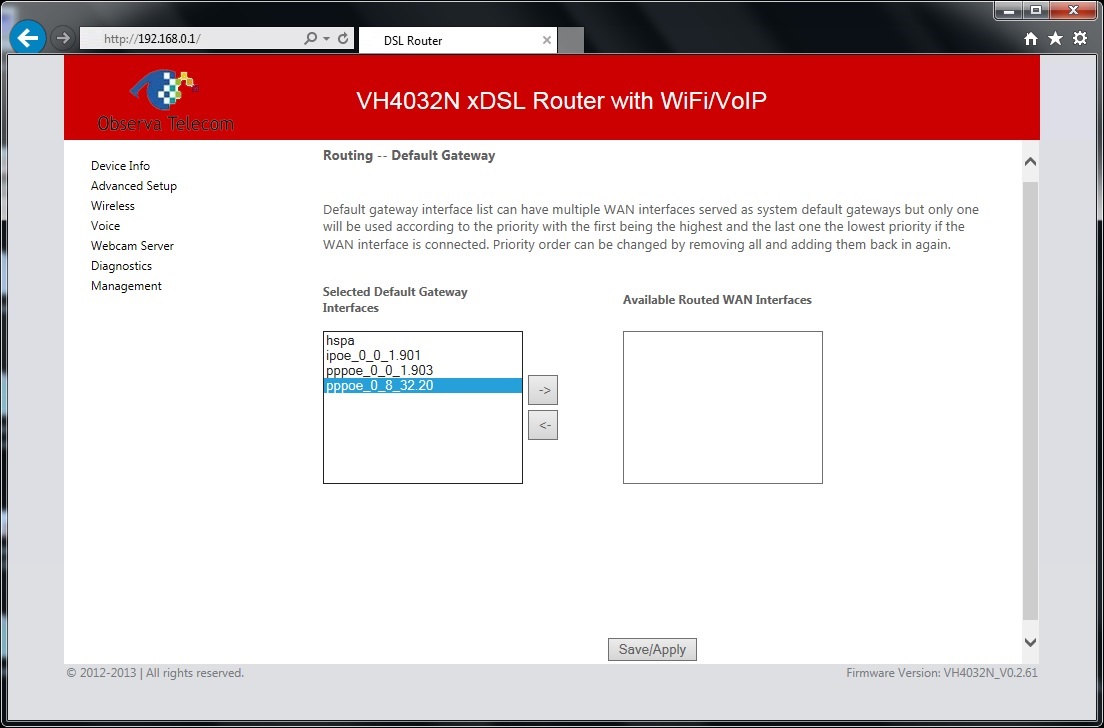1104x728 pixels.
Task: Open Advanced Setup menu
Action: [134, 186]
